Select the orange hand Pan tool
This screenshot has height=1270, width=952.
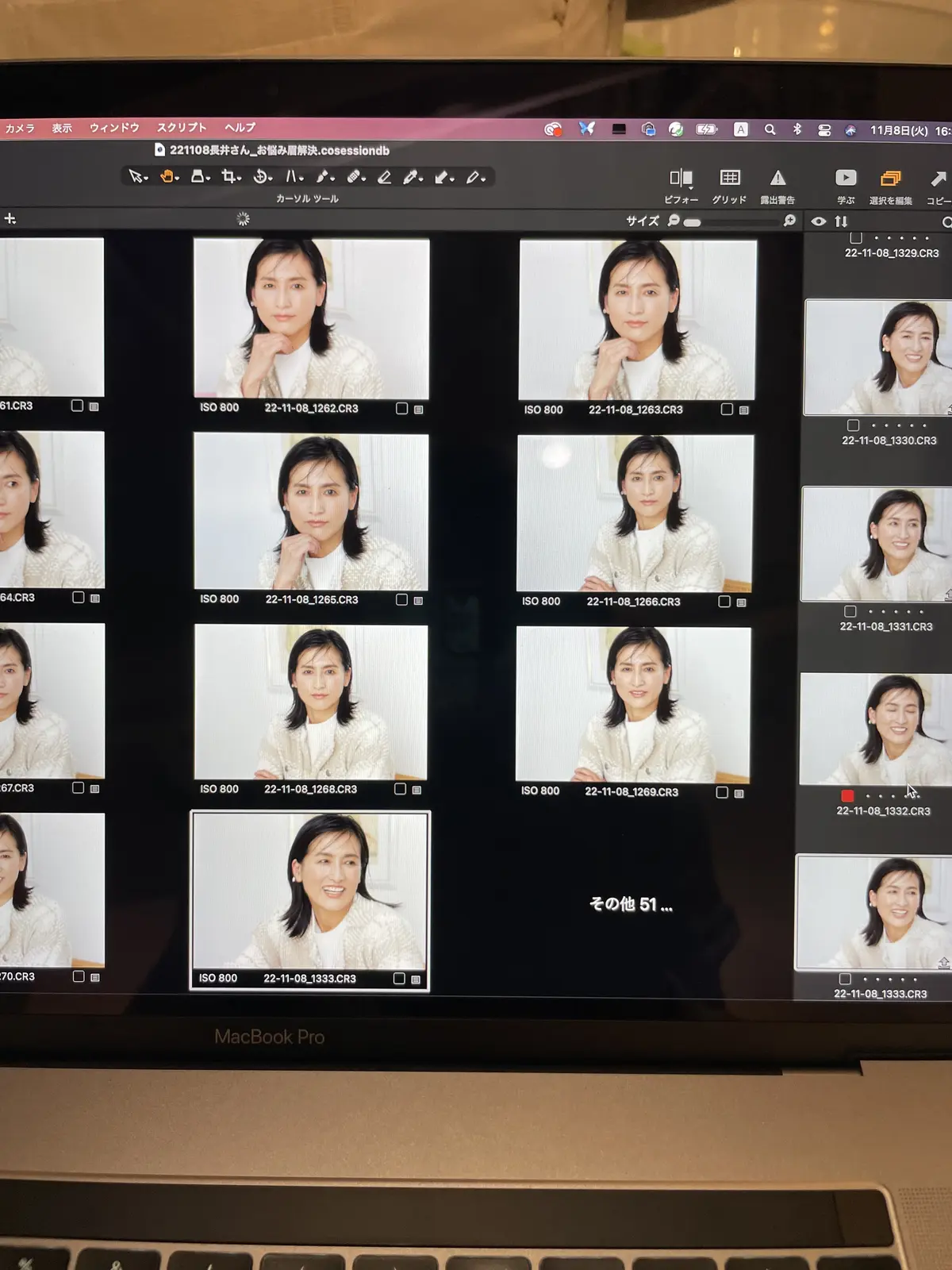coord(169,176)
